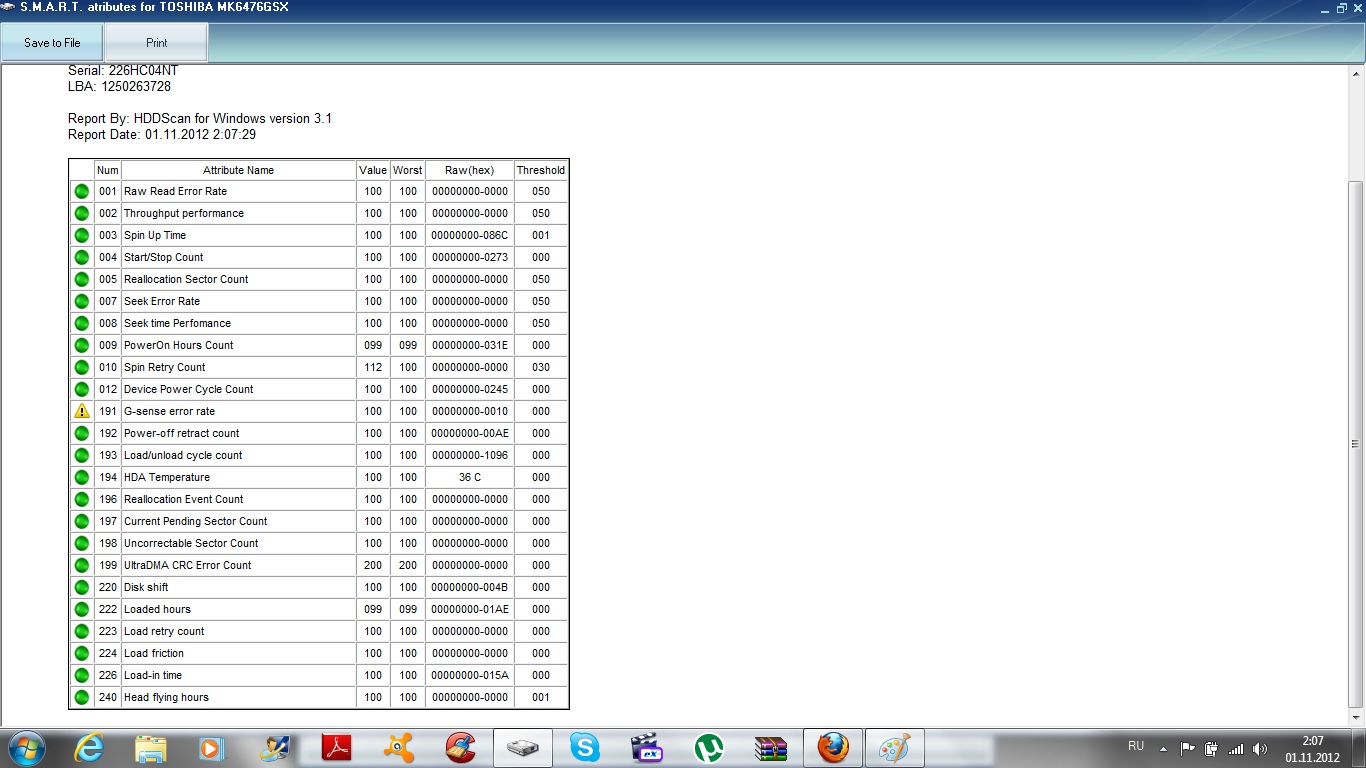The width and height of the screenshot is (1366, 768).
Task: Open CCleaner from taskbar
Action: [x=461, y=748]
